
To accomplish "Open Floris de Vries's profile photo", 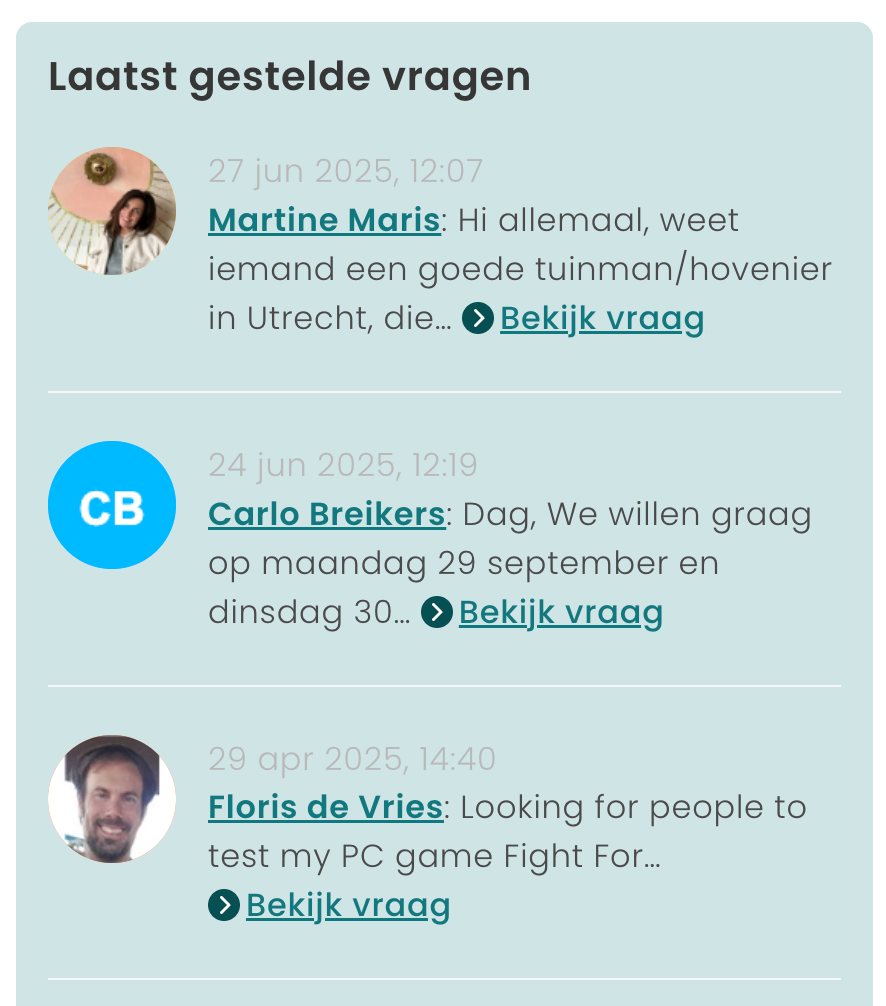I will [x=112, y=799].
